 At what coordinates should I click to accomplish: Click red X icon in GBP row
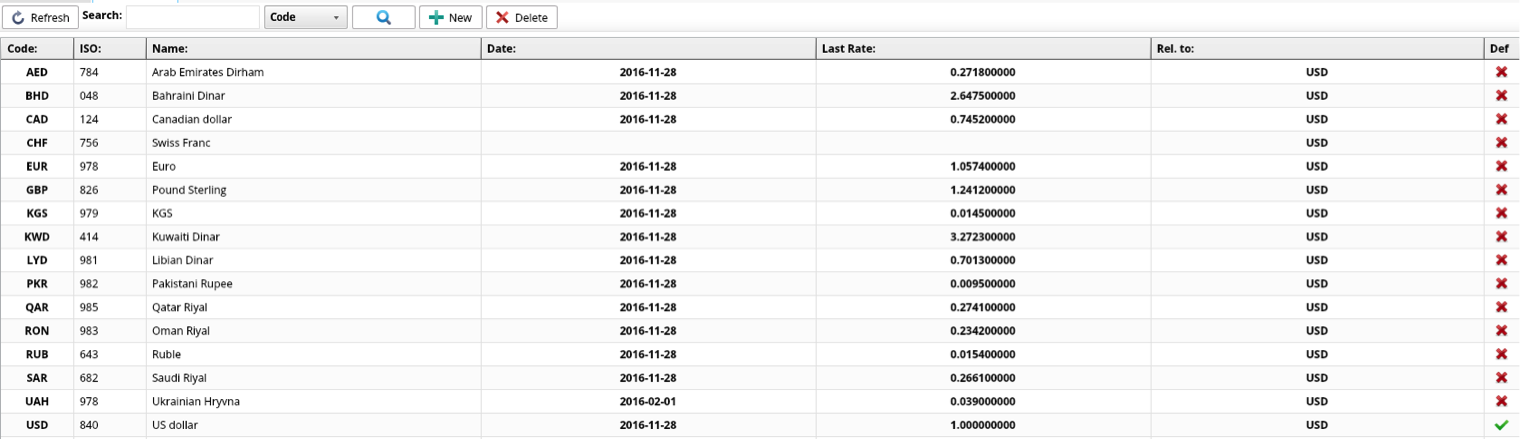1500,190
